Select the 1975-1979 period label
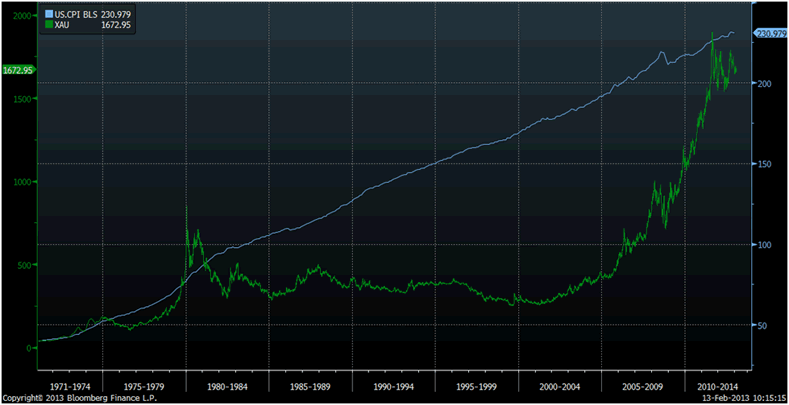 tap(147, 382)
